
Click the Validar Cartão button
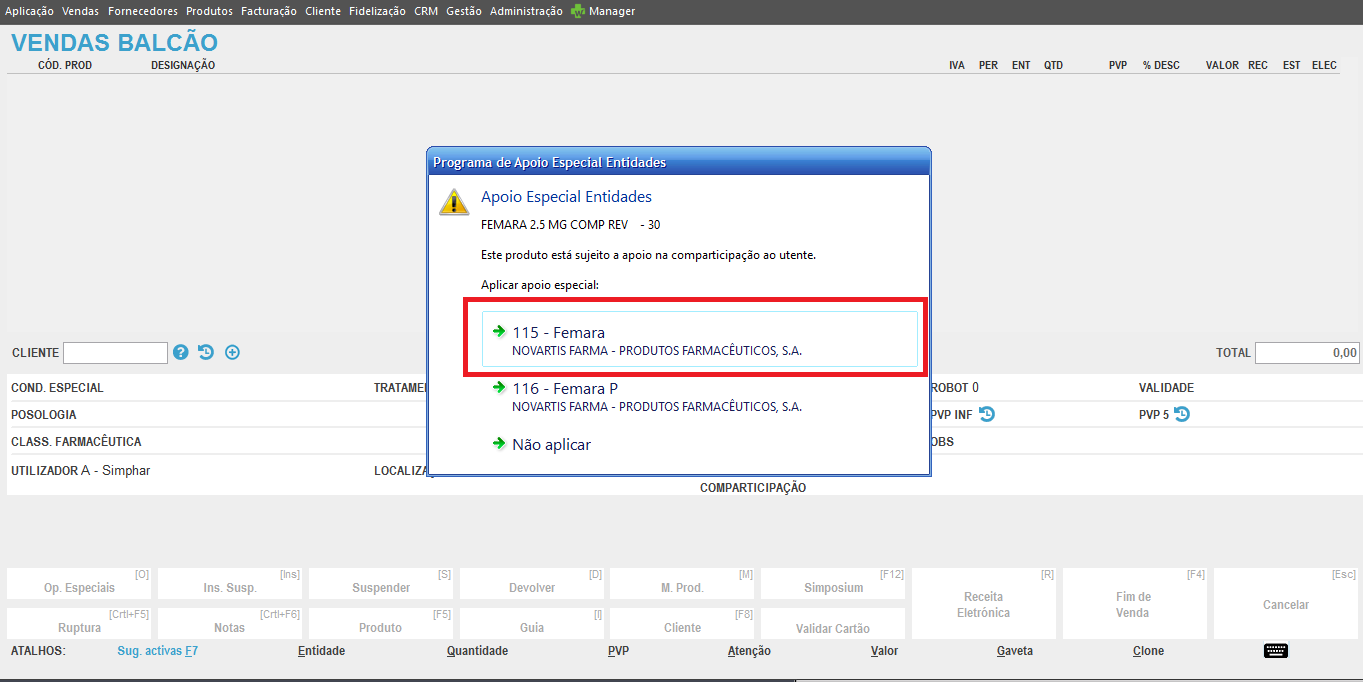pyautogui.click(x=834, y=624)
